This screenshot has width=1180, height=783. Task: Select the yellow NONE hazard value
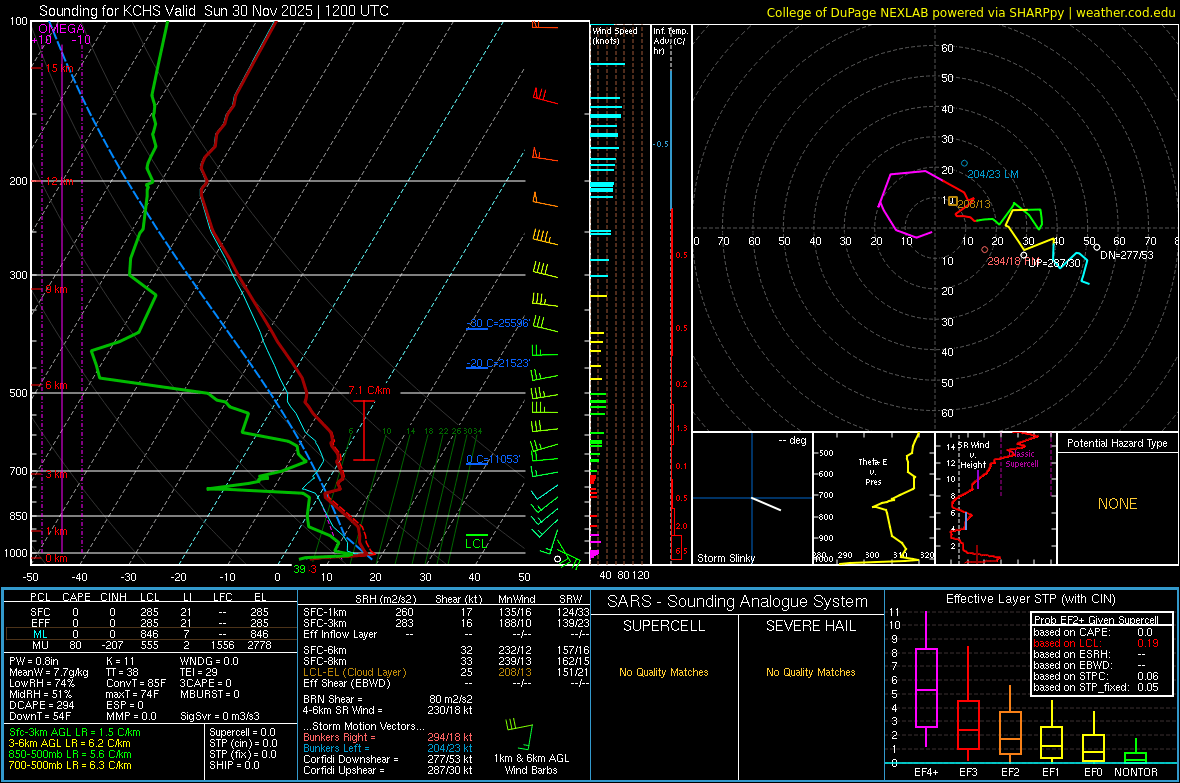pos(1117,504)
